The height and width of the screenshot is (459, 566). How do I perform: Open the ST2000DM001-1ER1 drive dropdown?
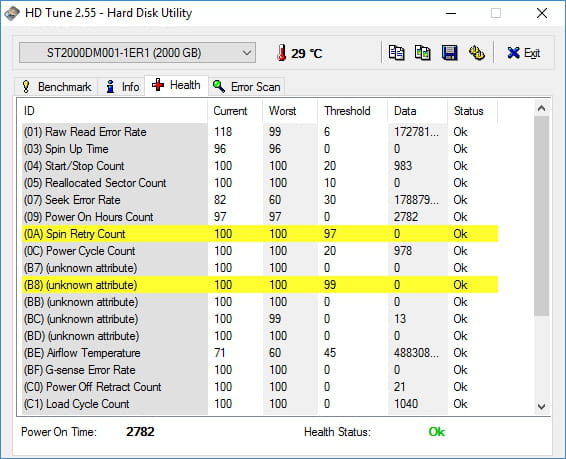point(138,53)
